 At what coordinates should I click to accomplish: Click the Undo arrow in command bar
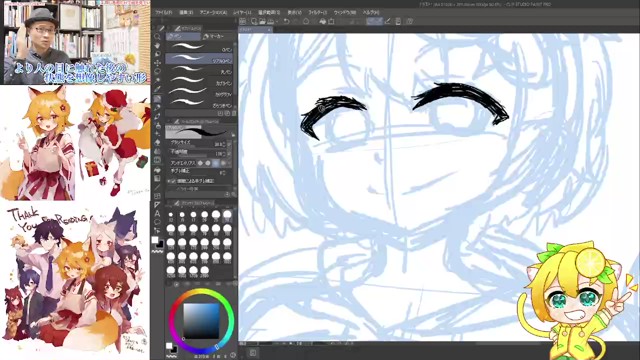[287, 21]
